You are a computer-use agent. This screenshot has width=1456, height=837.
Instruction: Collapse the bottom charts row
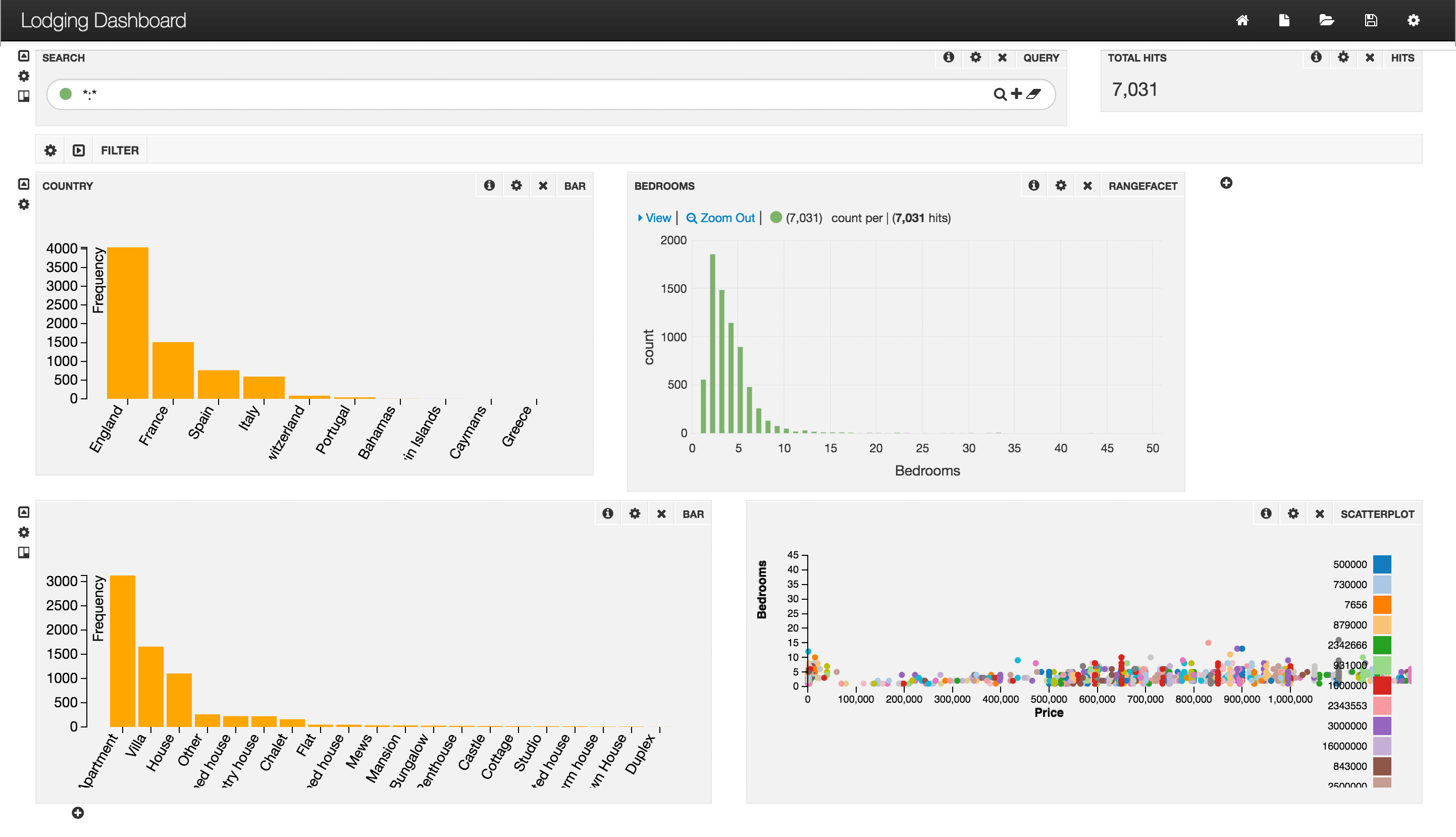tap(24, 512)
